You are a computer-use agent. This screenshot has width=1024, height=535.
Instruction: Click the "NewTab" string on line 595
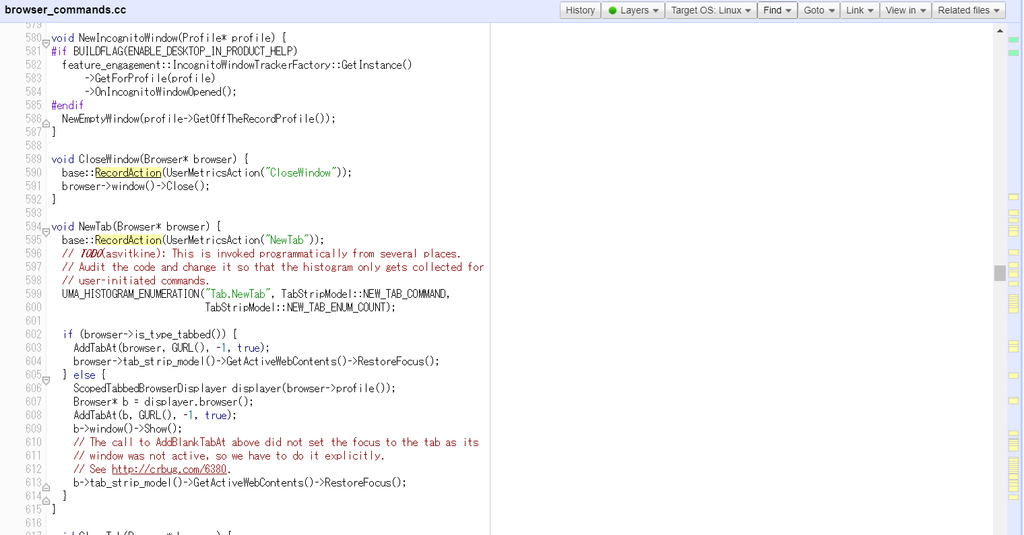click(287, 240)
